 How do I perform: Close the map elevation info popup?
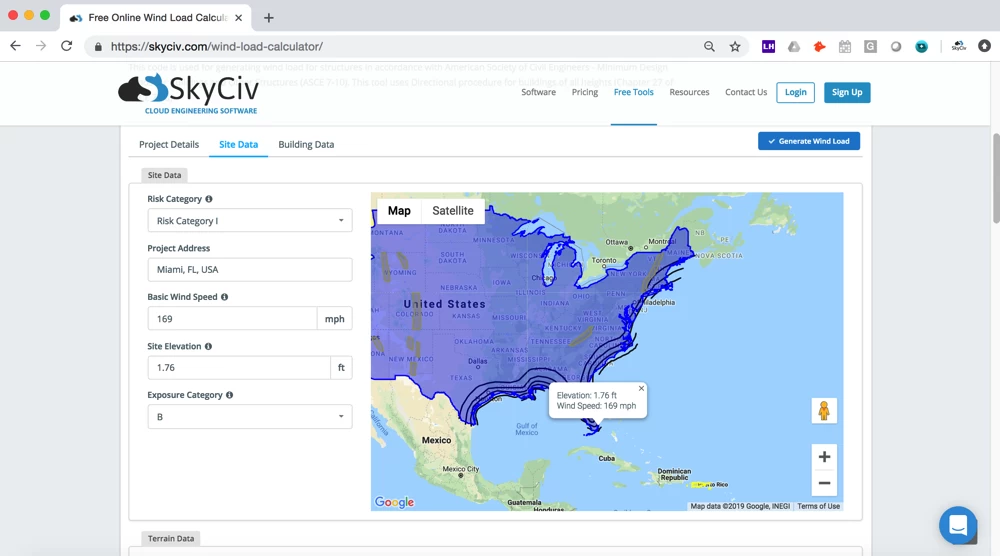[642, 388]
